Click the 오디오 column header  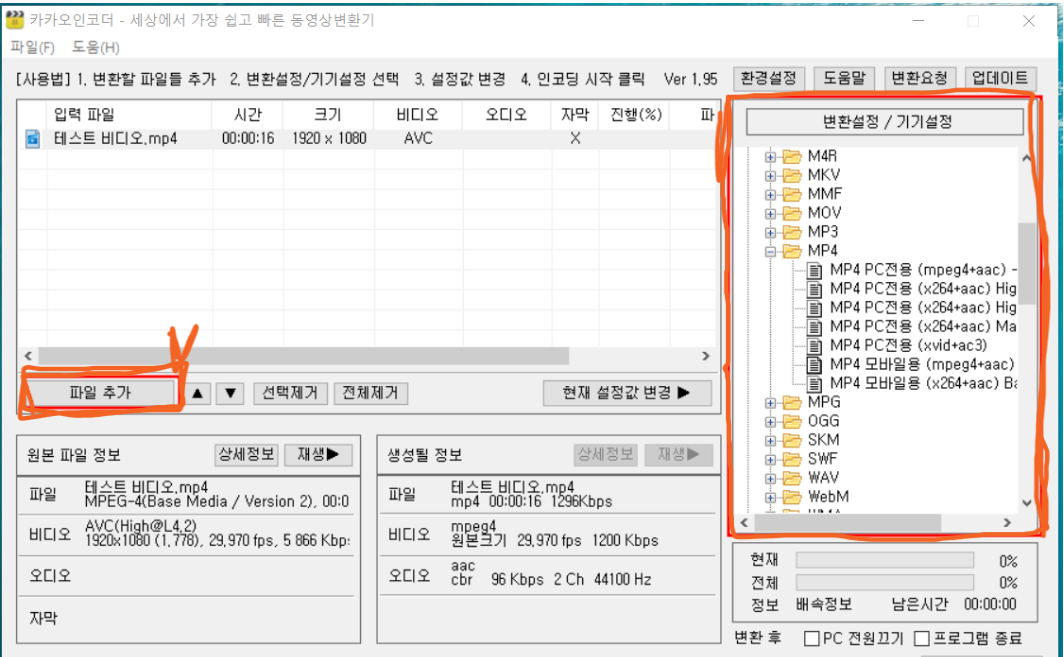coord(507,115)
